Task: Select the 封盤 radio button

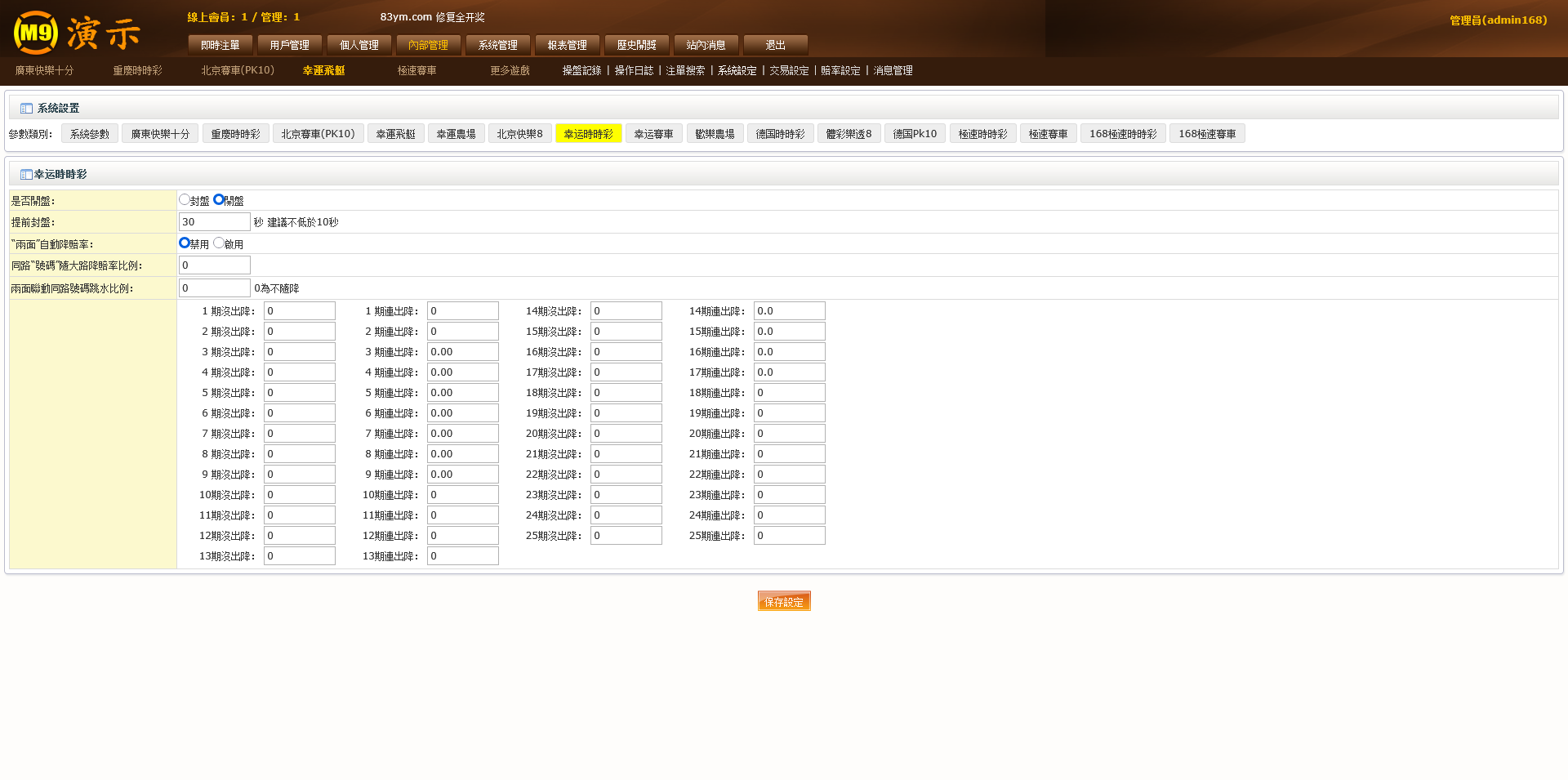Action: 185,199
